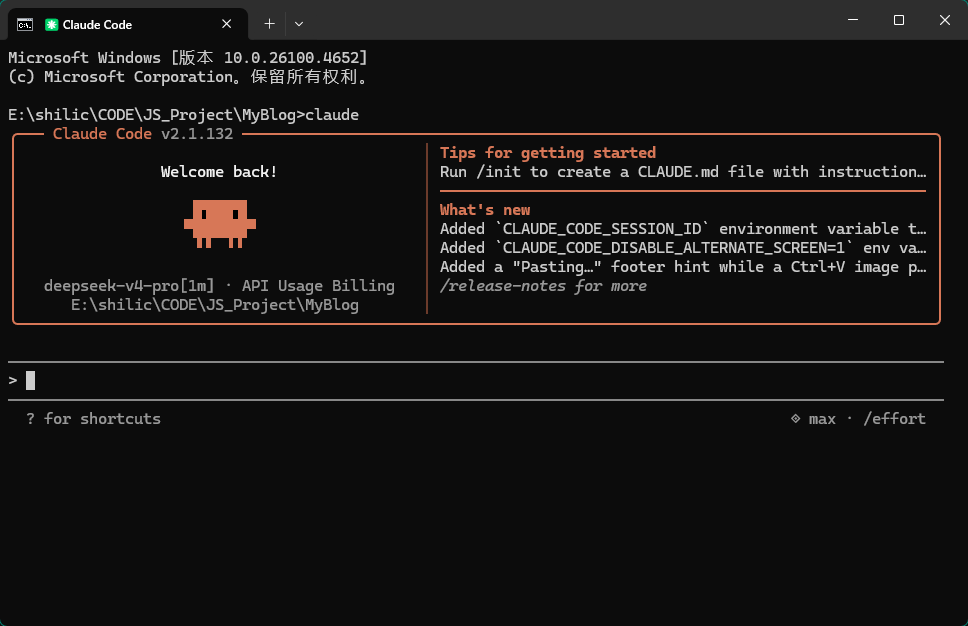Minimize the terminal window
968x626 pixels.
pyautogui.click(x=853, y=20)
